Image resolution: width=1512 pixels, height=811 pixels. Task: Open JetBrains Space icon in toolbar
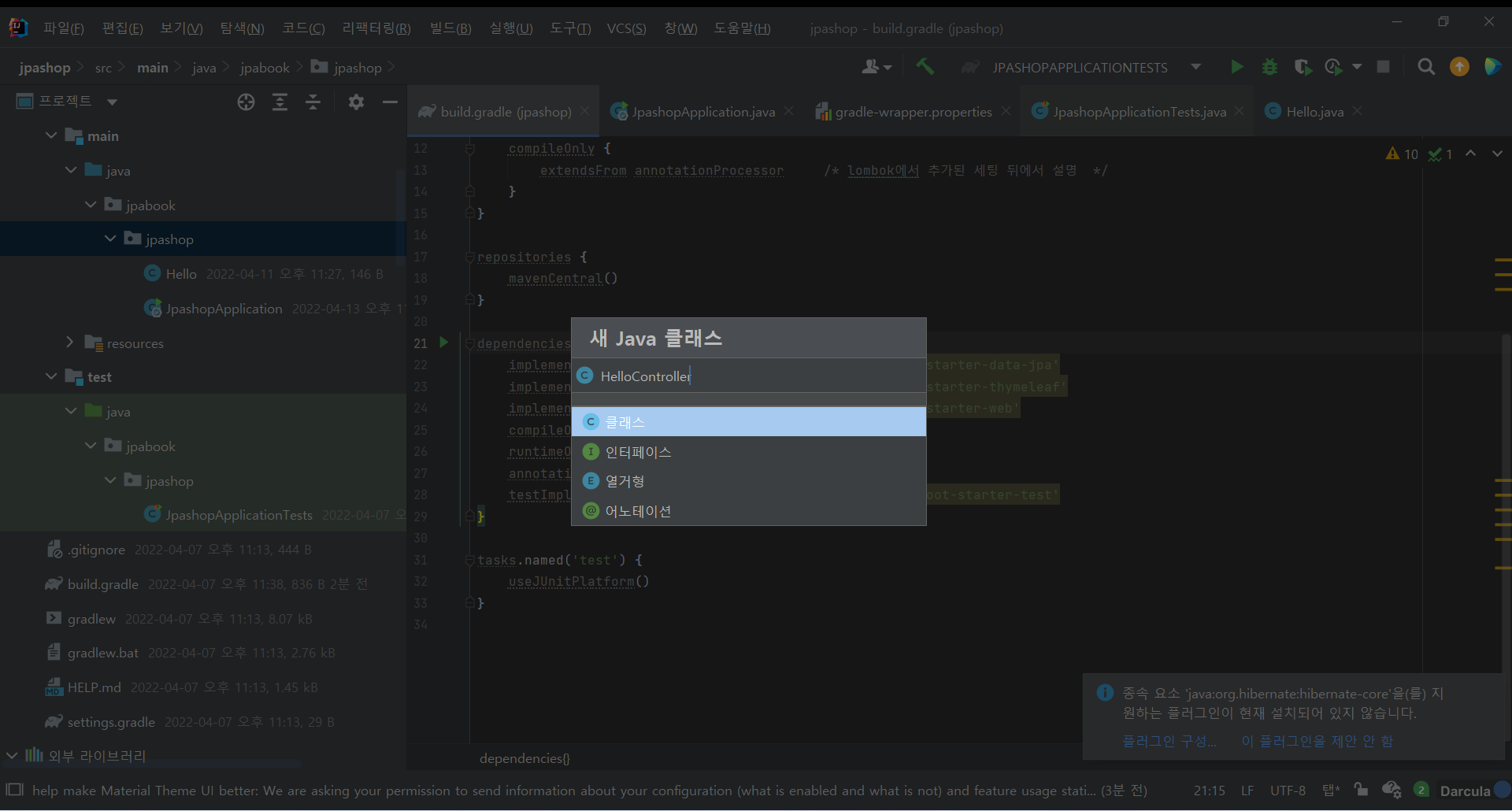click(x=1492, y=67)
